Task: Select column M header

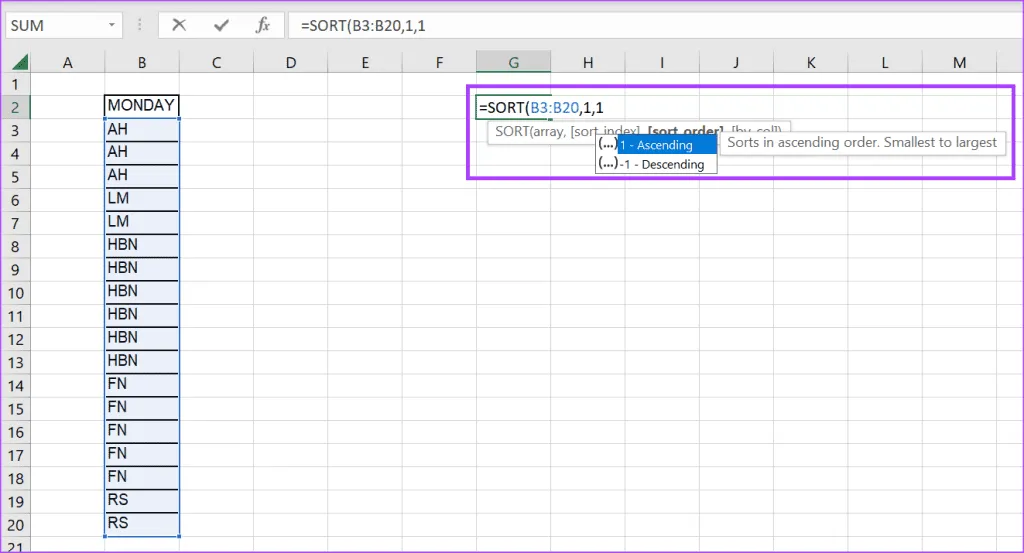Action: click(x=959, y=63)
